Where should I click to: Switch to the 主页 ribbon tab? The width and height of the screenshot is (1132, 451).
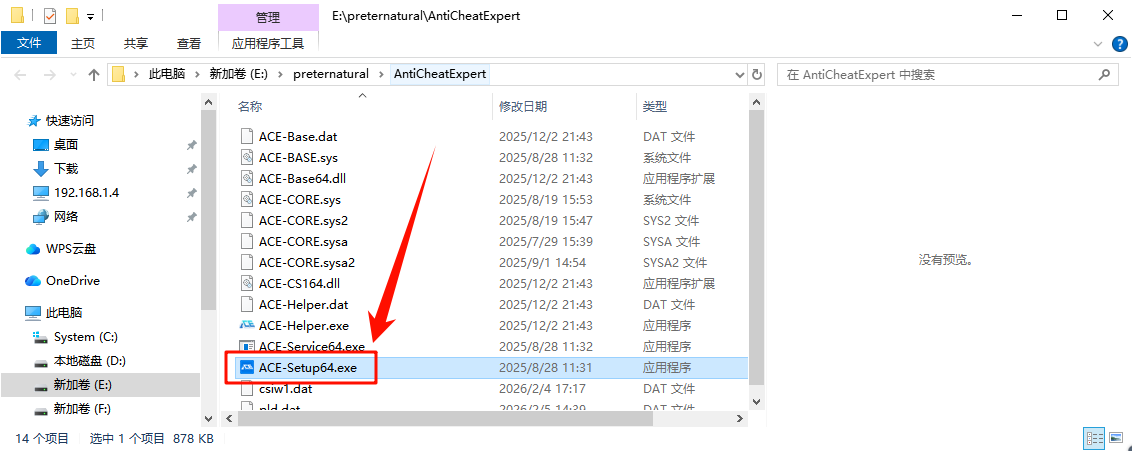click(82, 43)
